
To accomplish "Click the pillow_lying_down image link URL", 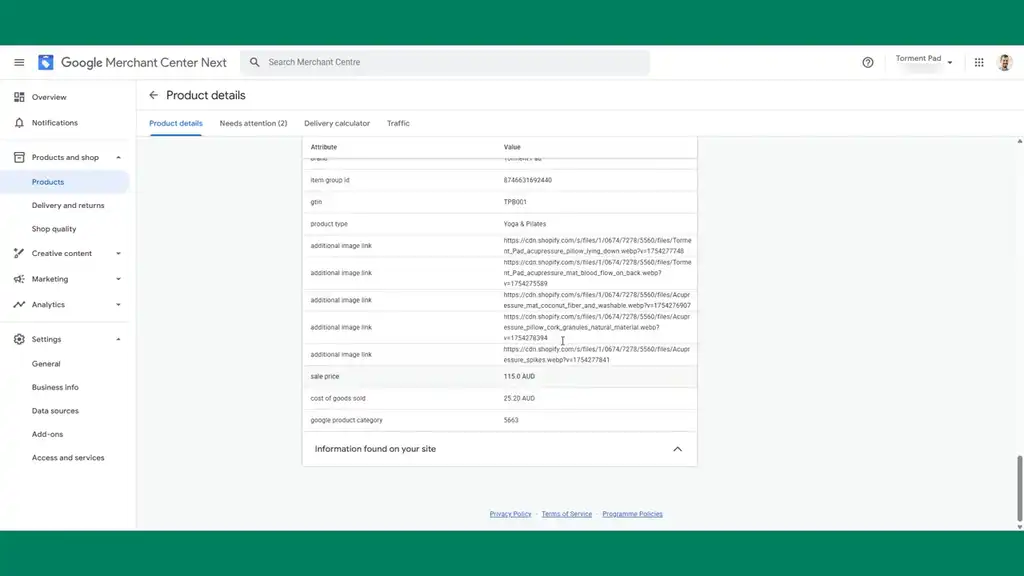I will click(x=597, y=246).
